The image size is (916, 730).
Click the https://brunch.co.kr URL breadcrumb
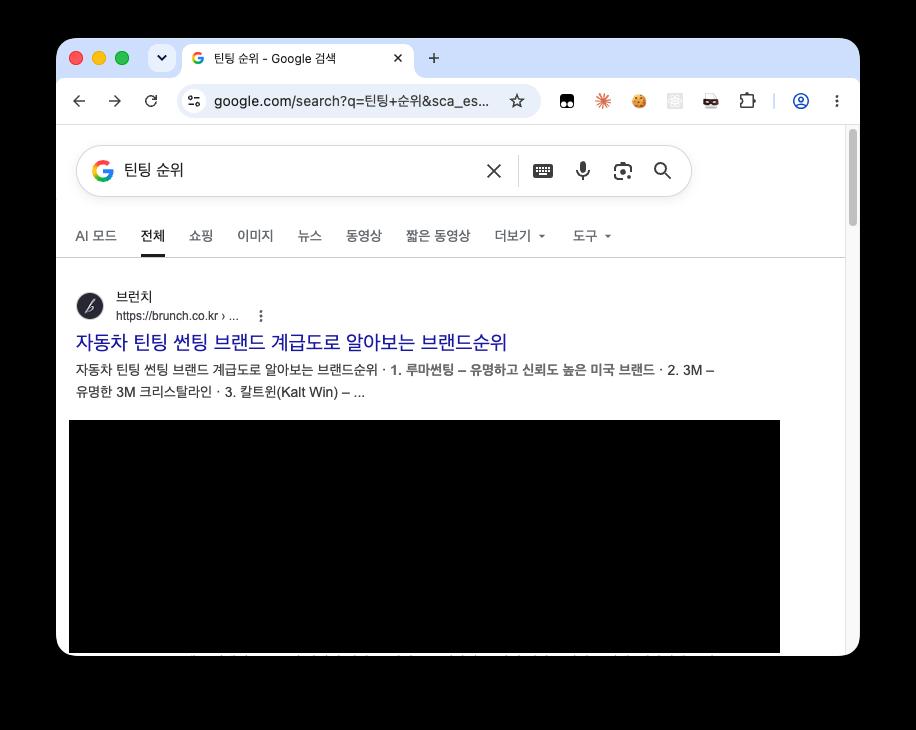177,316
